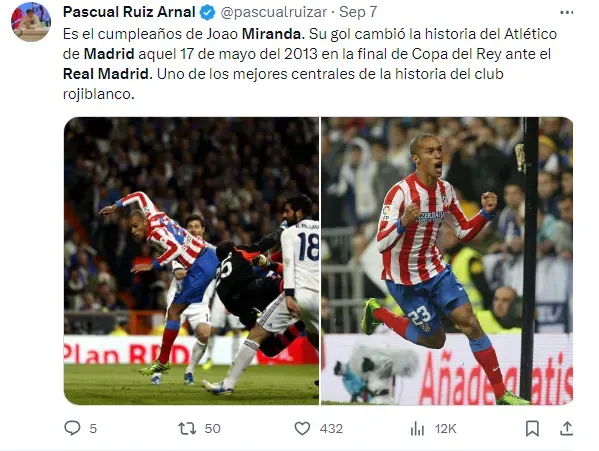Image resolution: width=599 pixels, height=451 pixels.
Task: Click the reply count 5
Action: pyautogui.click(x=93, y=428)
